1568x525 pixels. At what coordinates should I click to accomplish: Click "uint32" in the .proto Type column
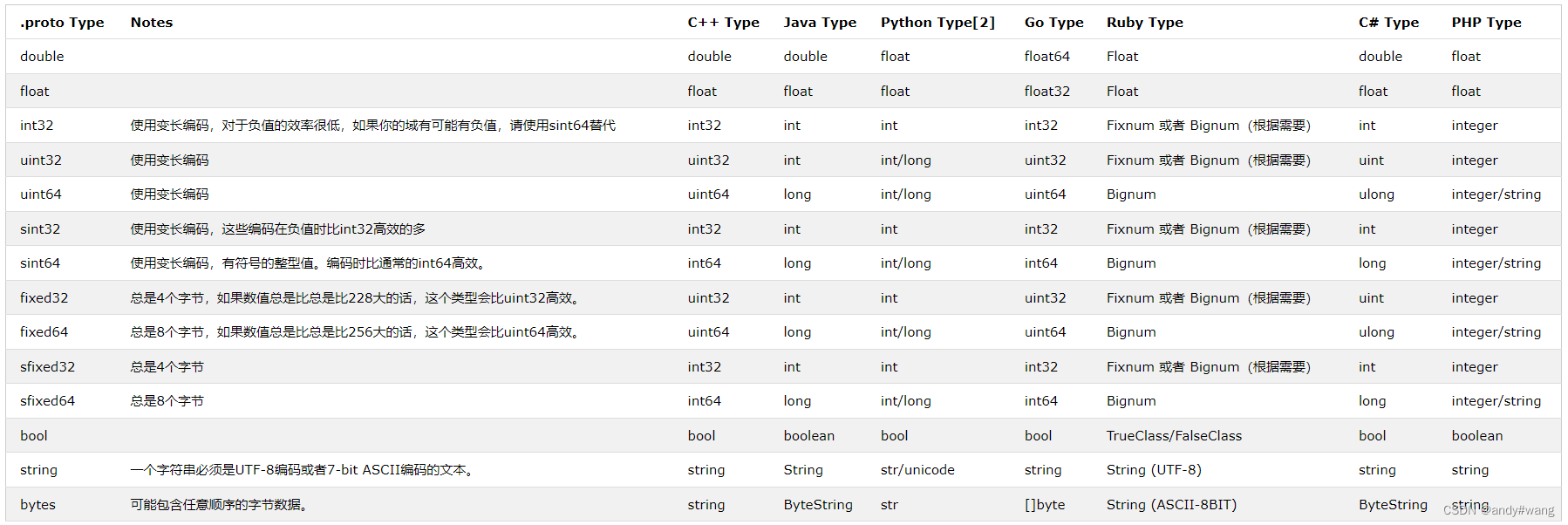[x=41, y=160]
